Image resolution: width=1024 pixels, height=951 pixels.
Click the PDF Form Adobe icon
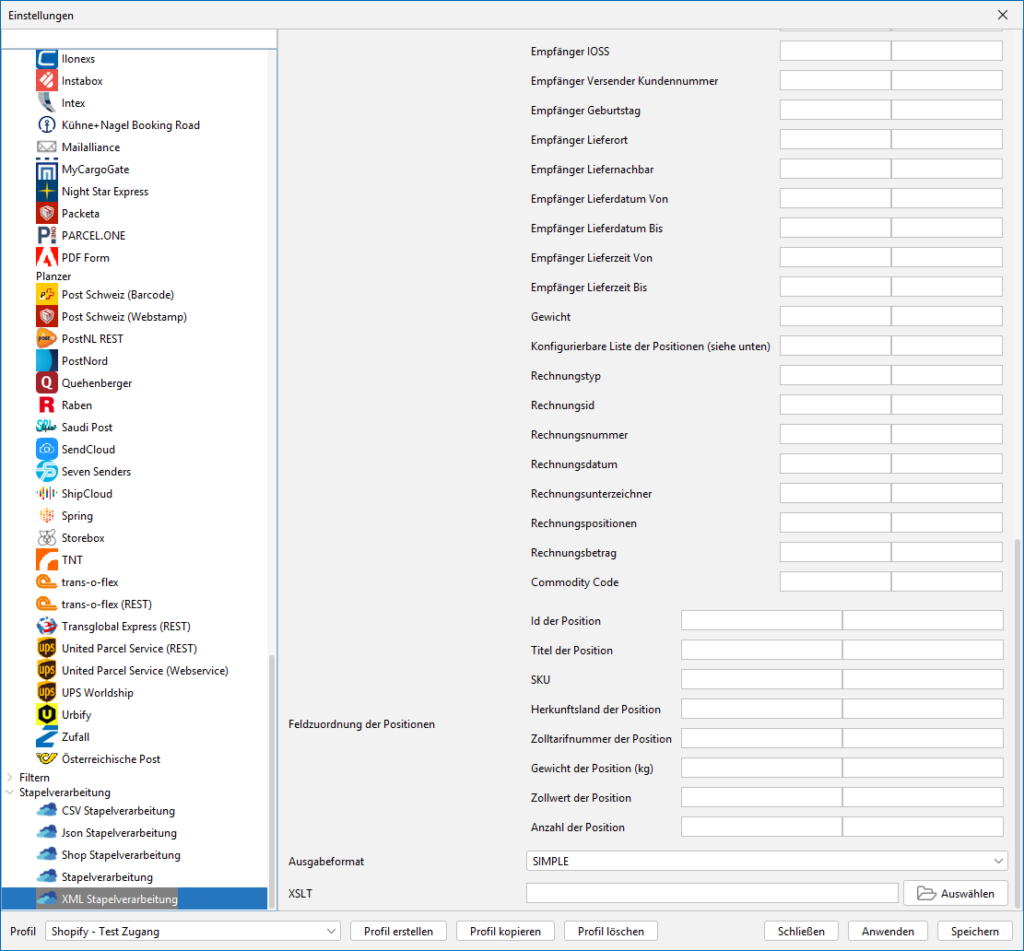(x=46, y=257)
